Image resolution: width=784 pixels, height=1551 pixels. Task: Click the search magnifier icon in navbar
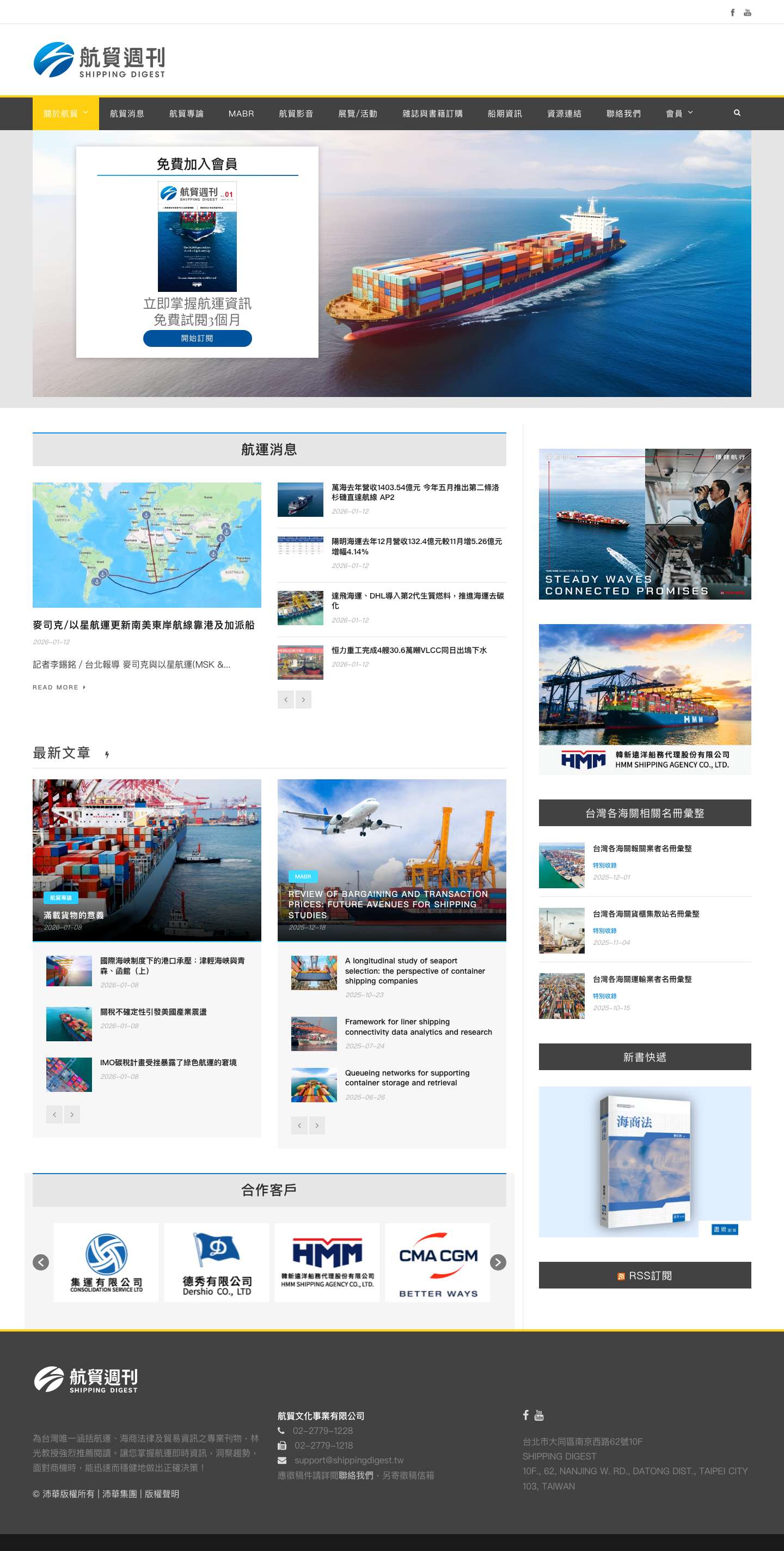(x=737, y=113)
